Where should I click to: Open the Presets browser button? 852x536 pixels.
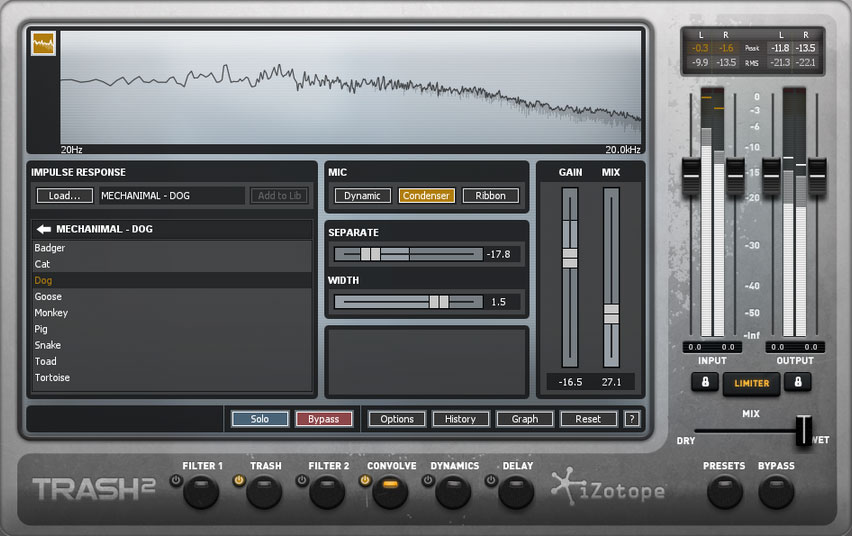pyautogui.click(x=724, y=491)
